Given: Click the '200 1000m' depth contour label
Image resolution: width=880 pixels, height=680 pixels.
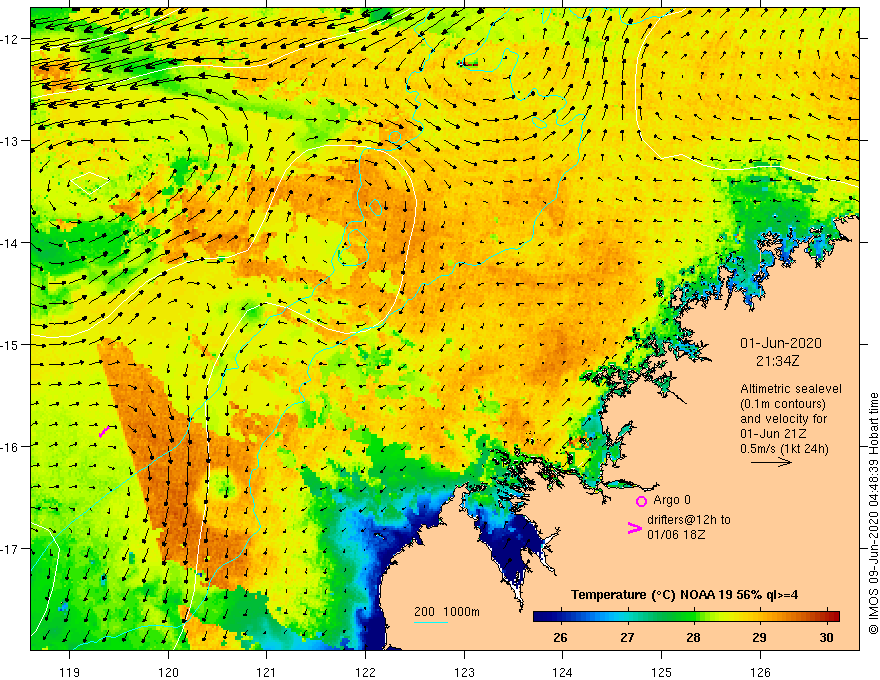Looking at the screenshot, I should point(447,612).
